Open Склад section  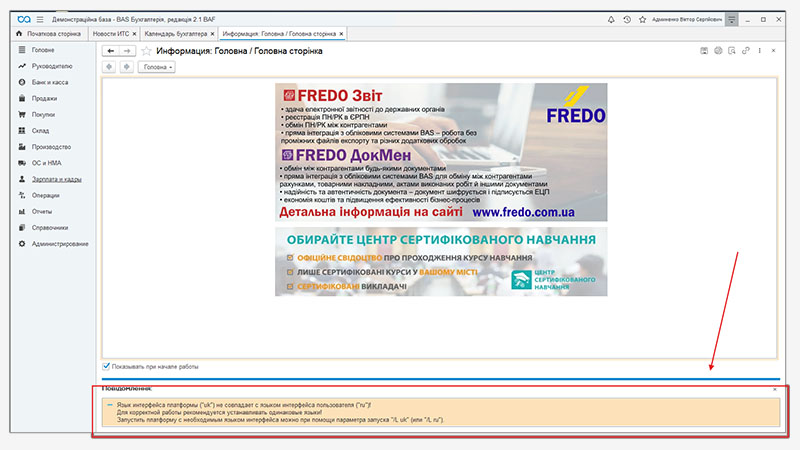coord(40,131)
